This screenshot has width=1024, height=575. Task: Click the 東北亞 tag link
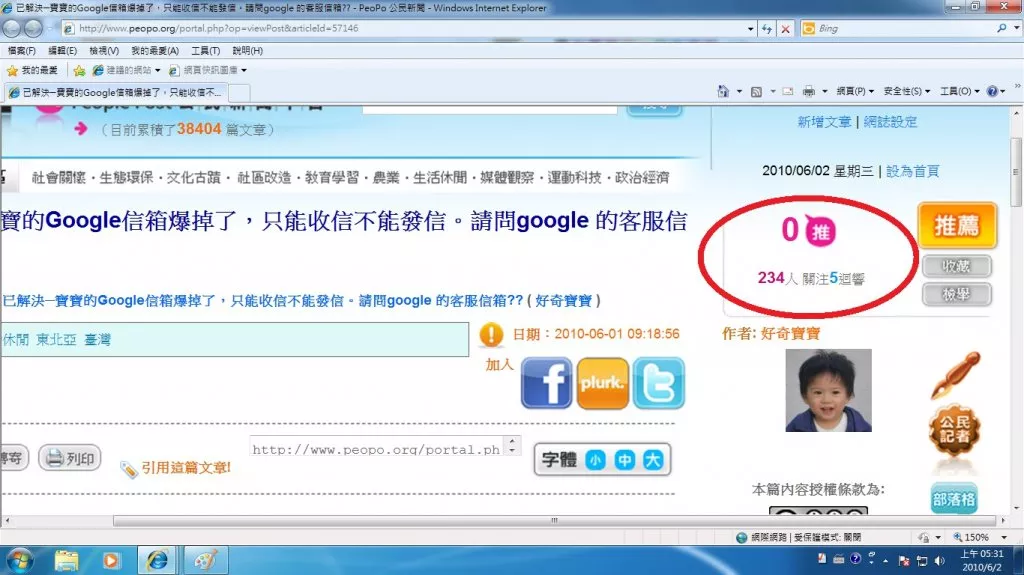coord(56,340)
